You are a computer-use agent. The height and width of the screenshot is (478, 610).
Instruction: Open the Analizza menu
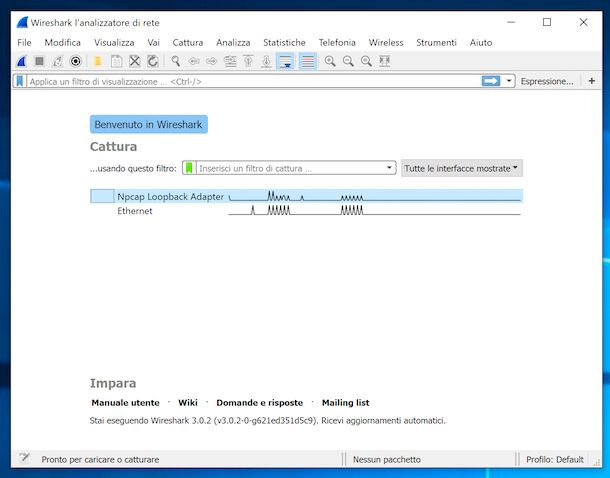click(x=233, y=42)
